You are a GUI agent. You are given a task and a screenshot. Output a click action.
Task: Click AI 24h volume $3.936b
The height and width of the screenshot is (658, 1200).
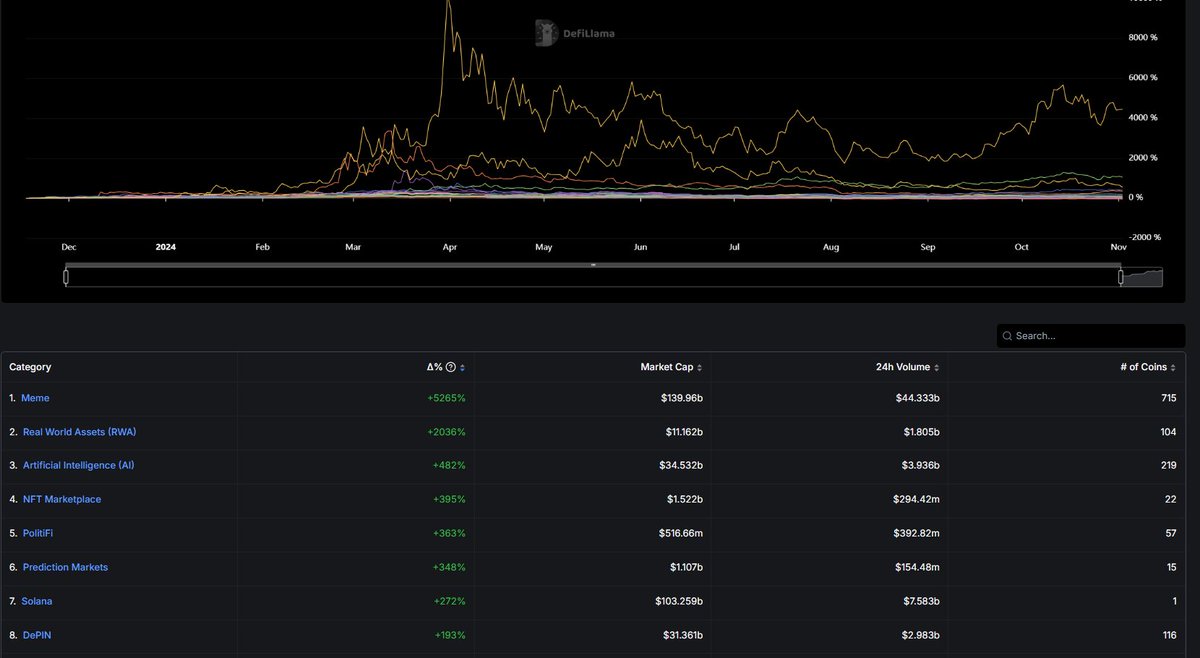pyautogui.click(x=920, y=466)
